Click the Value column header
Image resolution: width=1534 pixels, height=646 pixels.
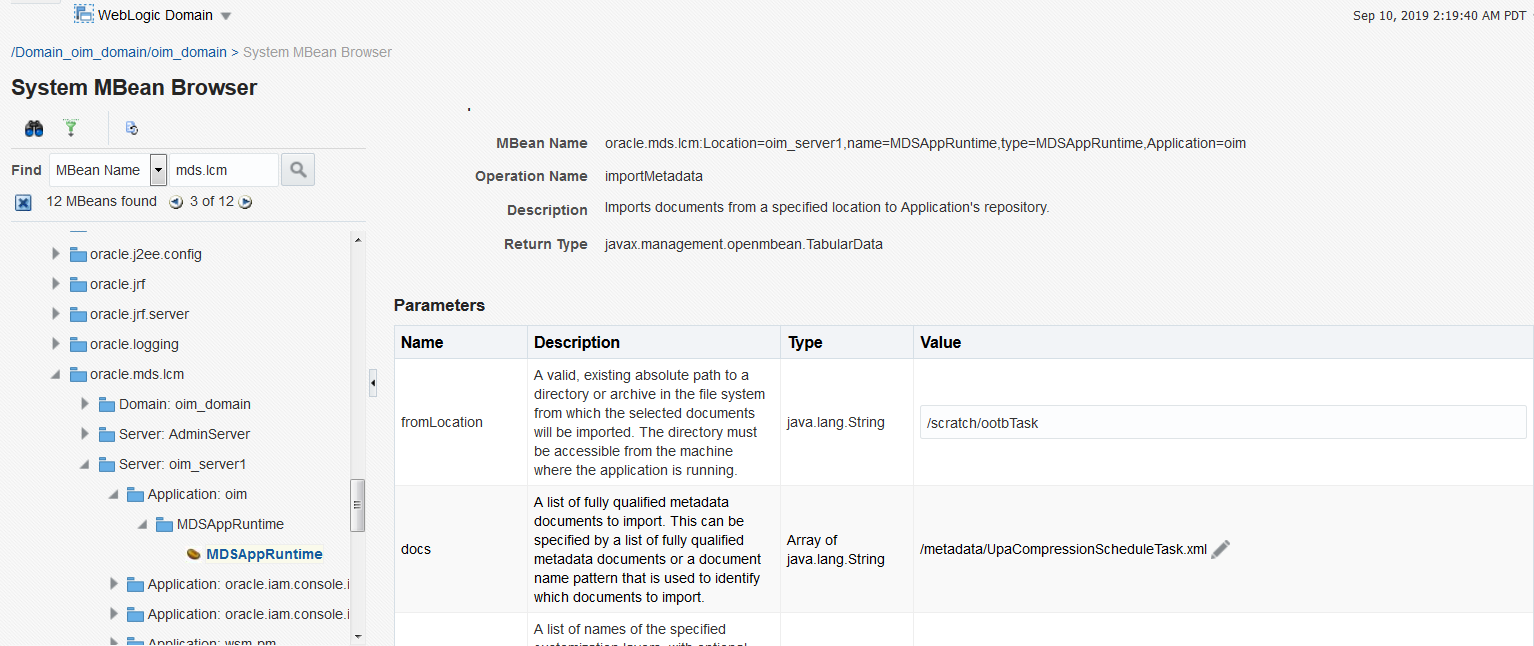[1223, 342]
